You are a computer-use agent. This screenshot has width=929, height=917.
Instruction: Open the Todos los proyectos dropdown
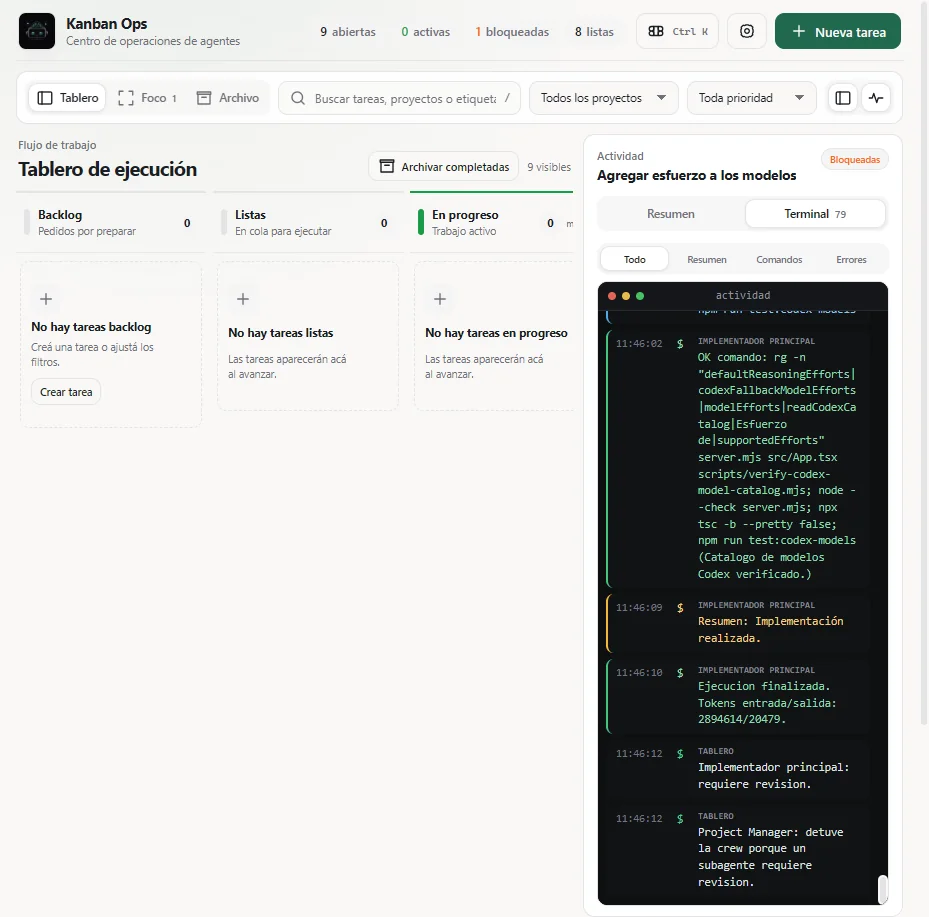click(x=603, y=98)
